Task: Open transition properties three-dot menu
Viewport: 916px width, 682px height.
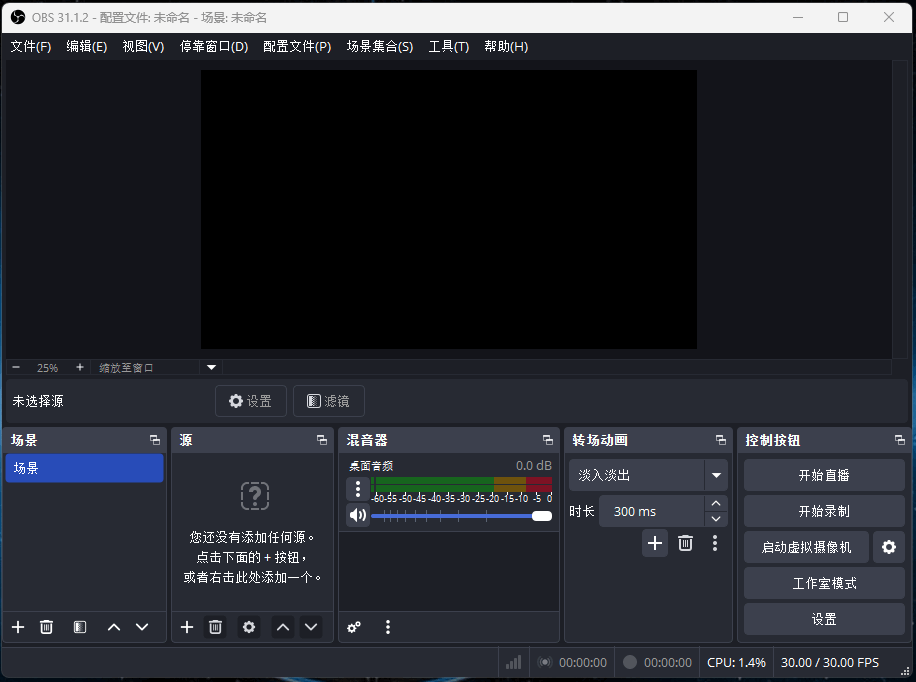Action: click(x=715, y=543)
